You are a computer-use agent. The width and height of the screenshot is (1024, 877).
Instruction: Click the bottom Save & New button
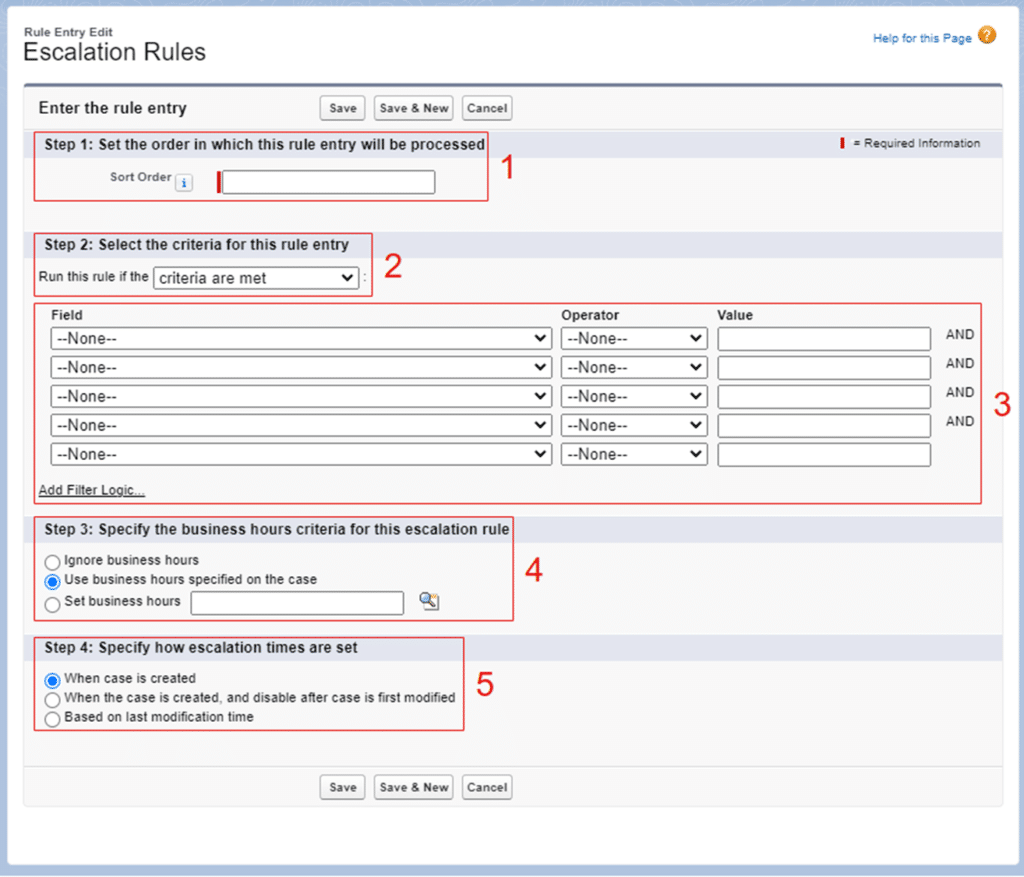pyautogui.click(x=414, y=788)
